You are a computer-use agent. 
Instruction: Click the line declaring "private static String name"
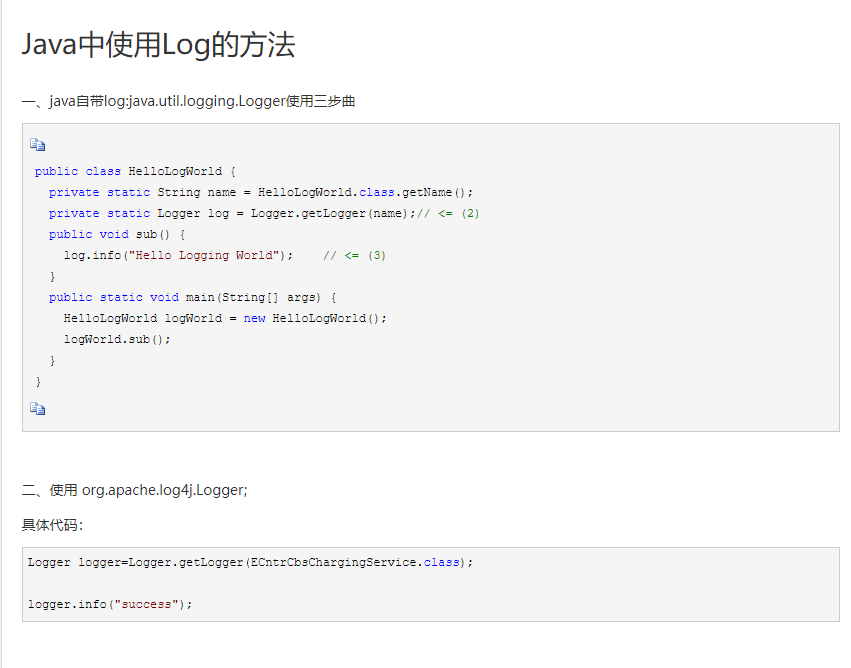tap(261, 193)
